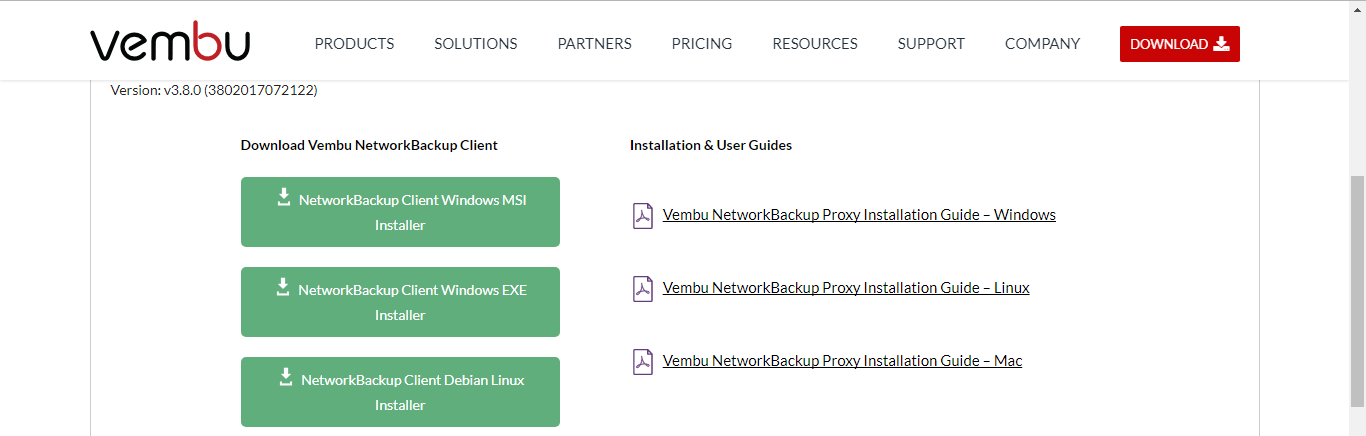The image size is (1366, 436).
Task: Open the SOLUTIONS menu
Action: (476, 44)
